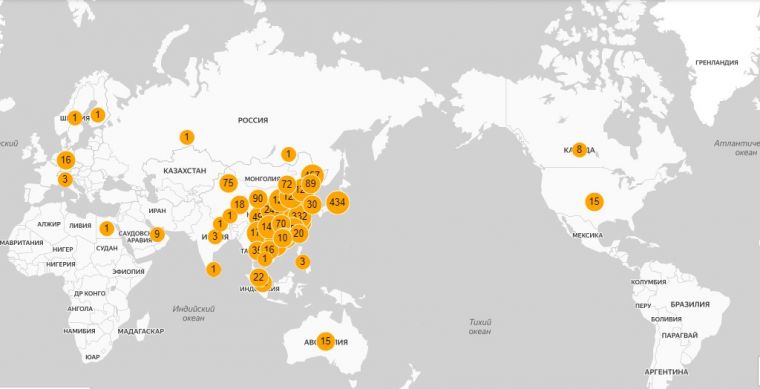This screenshot has width=760, height=389.
Task: Select the 20 marker near Taiwan
Action: tap(299, 233)
